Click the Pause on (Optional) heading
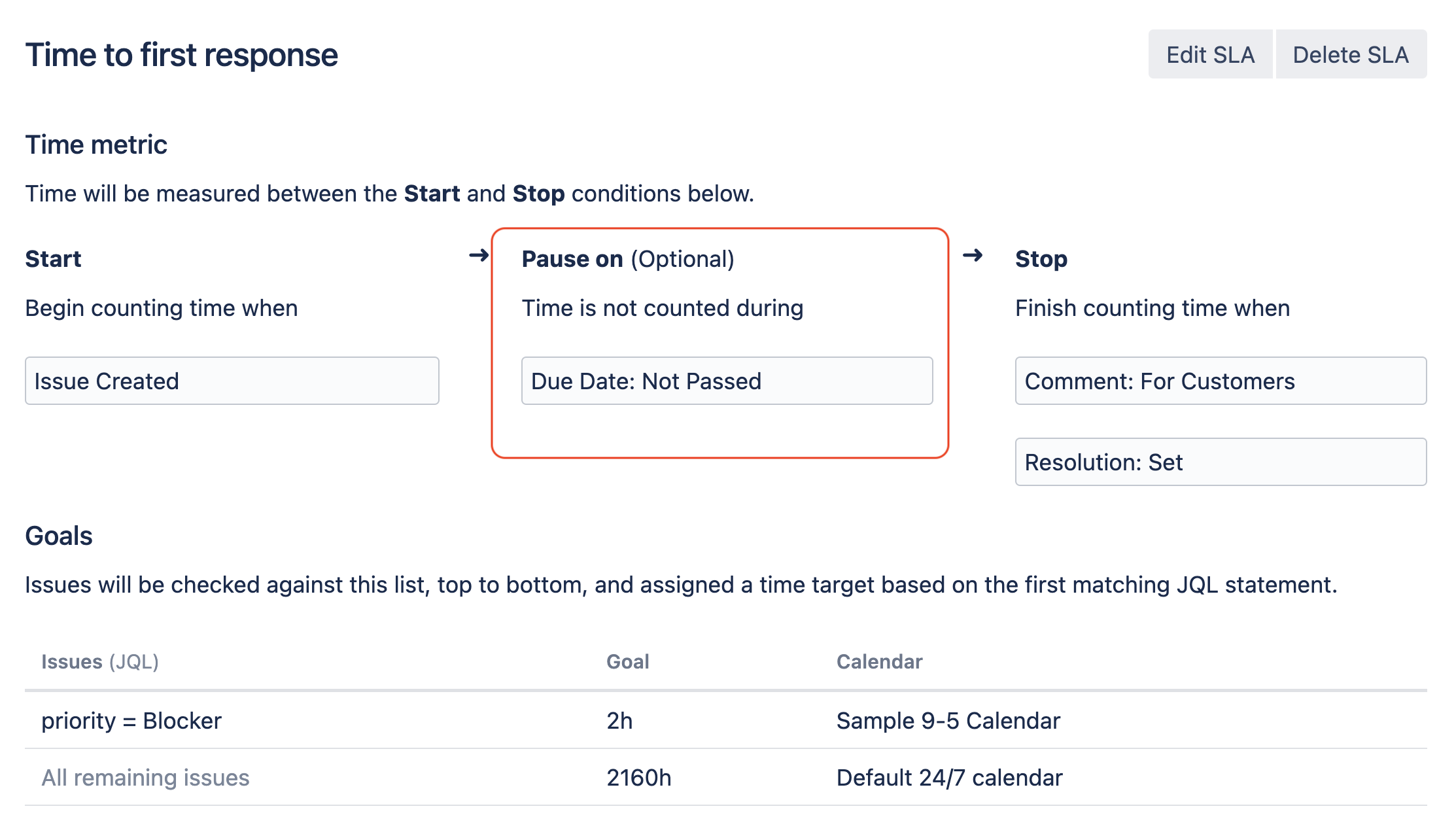The height and width of the screenshot is (836, 1456). pos(627,259)
